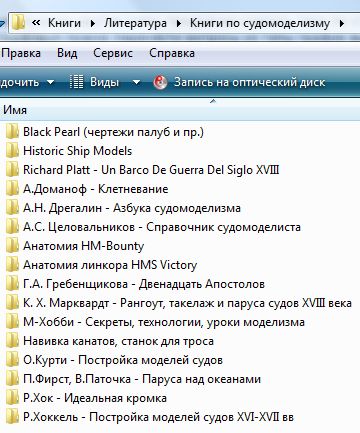Click folder icon of Richard Platt entry

(x=12, y=170)
